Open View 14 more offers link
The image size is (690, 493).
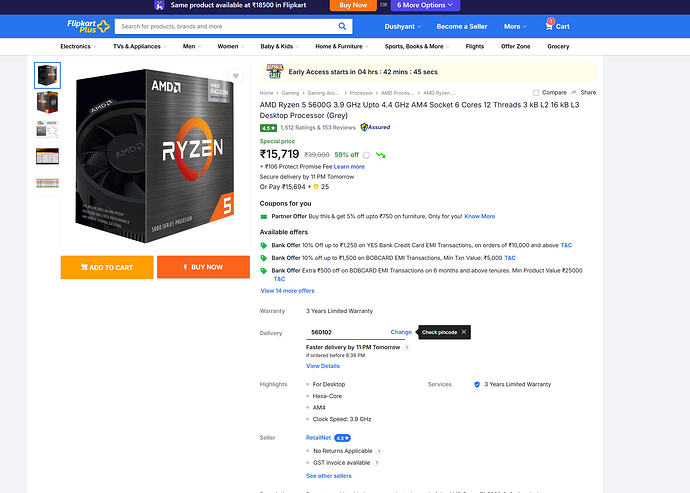(287, 291)
